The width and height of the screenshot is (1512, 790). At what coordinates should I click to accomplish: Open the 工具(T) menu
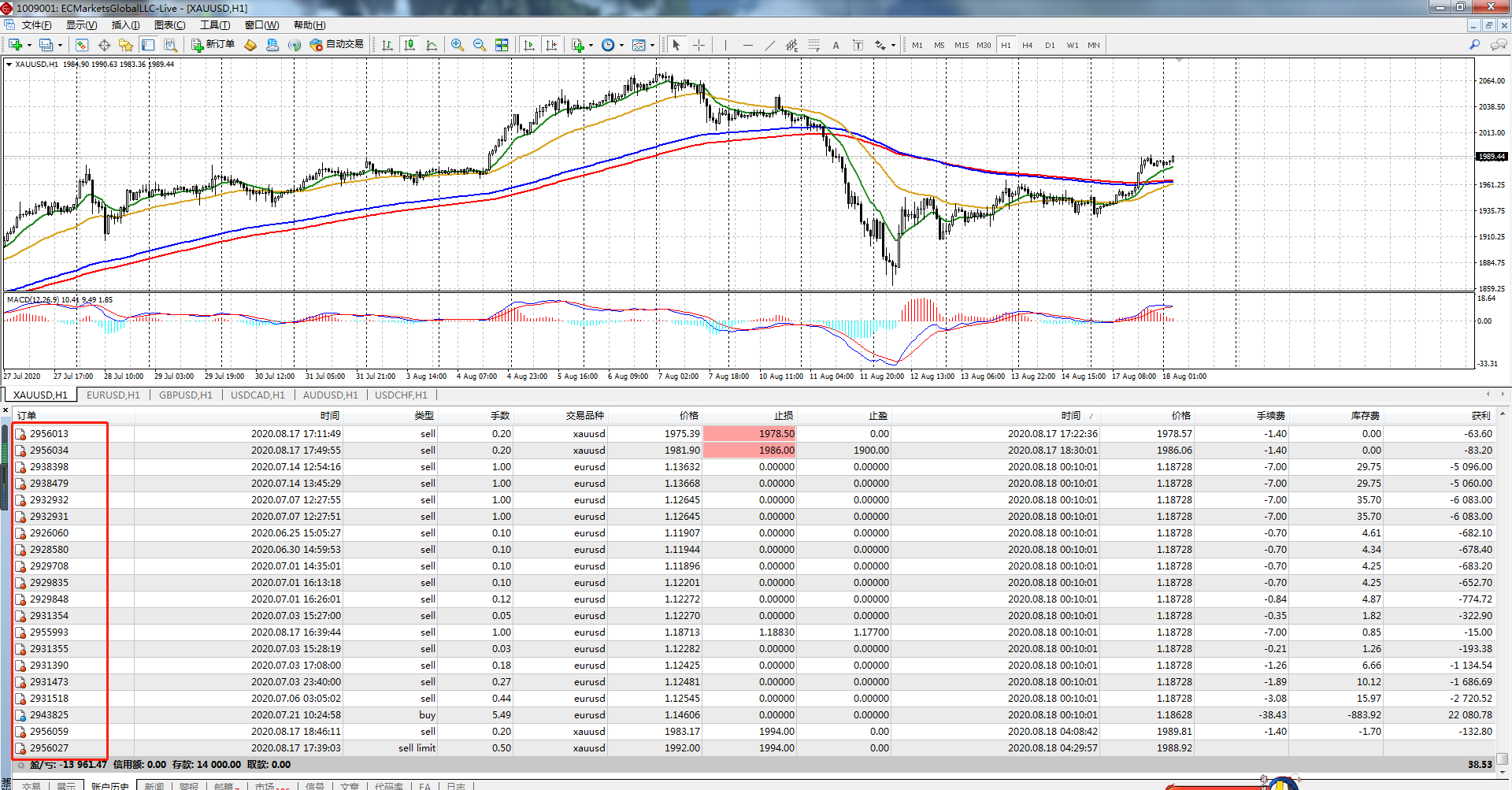point(214,25)
